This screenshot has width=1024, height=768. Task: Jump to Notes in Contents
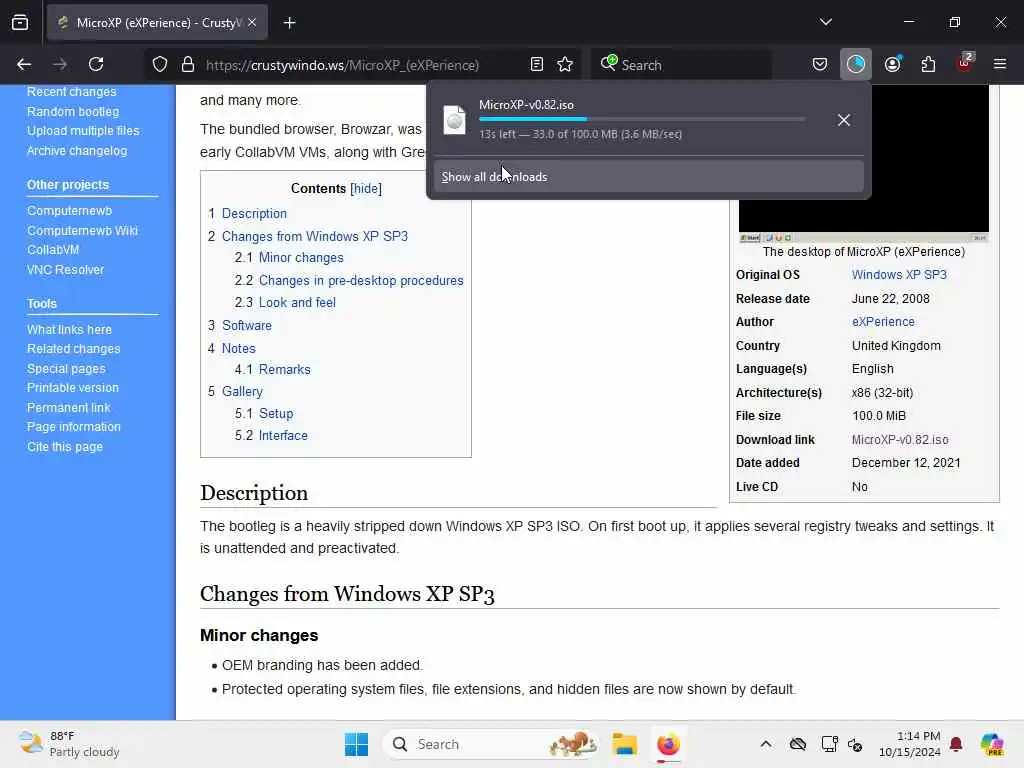coord(238,349)
